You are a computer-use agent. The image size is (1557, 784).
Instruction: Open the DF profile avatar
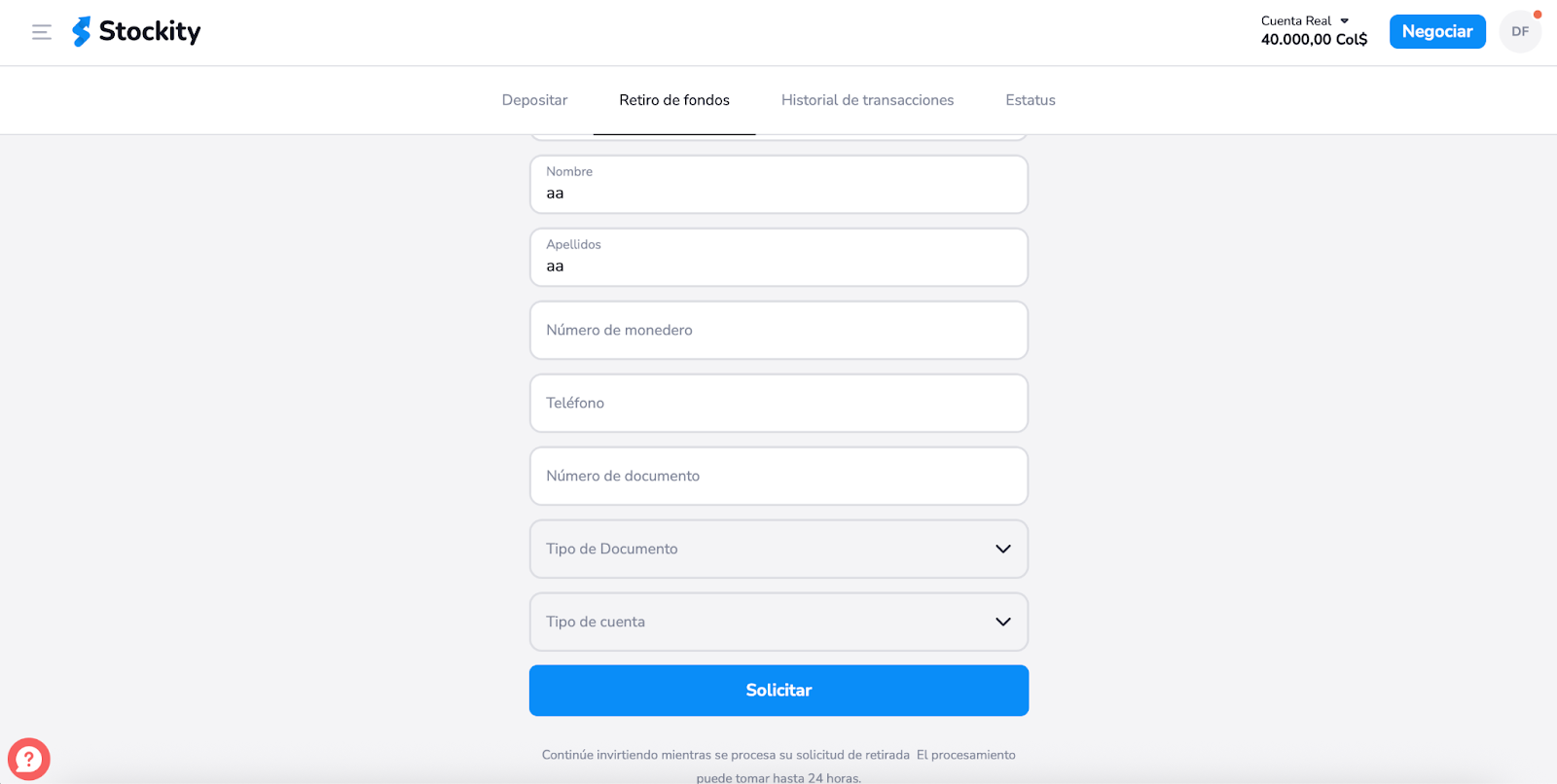point(1519,32)
